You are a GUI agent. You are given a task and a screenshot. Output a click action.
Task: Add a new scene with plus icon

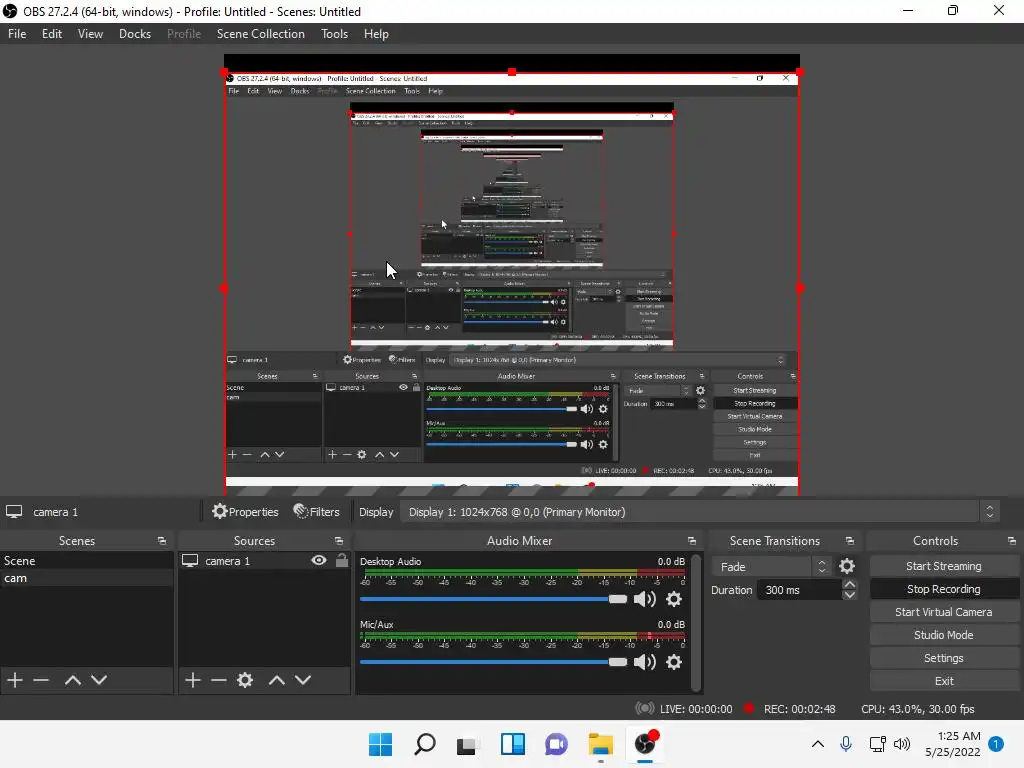(x=15, y=680)
